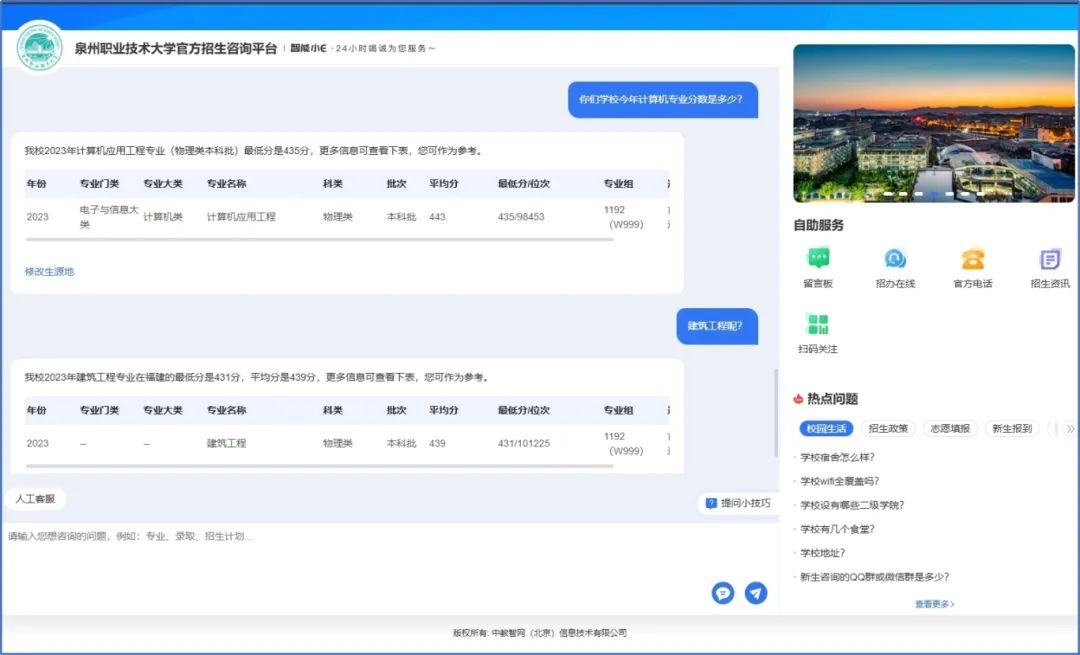Click the blue send message icon
1080x655 pixels.
[756, 593]
